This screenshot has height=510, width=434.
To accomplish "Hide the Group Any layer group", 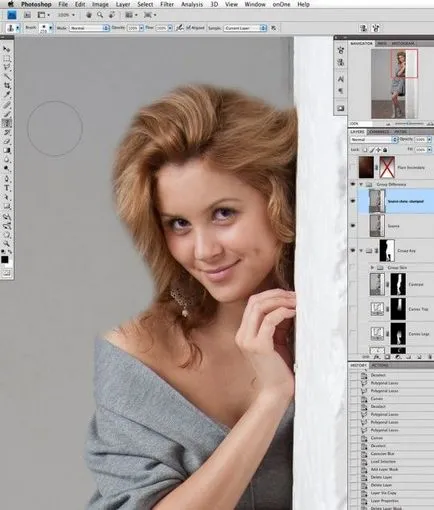I will pos(353,250).
